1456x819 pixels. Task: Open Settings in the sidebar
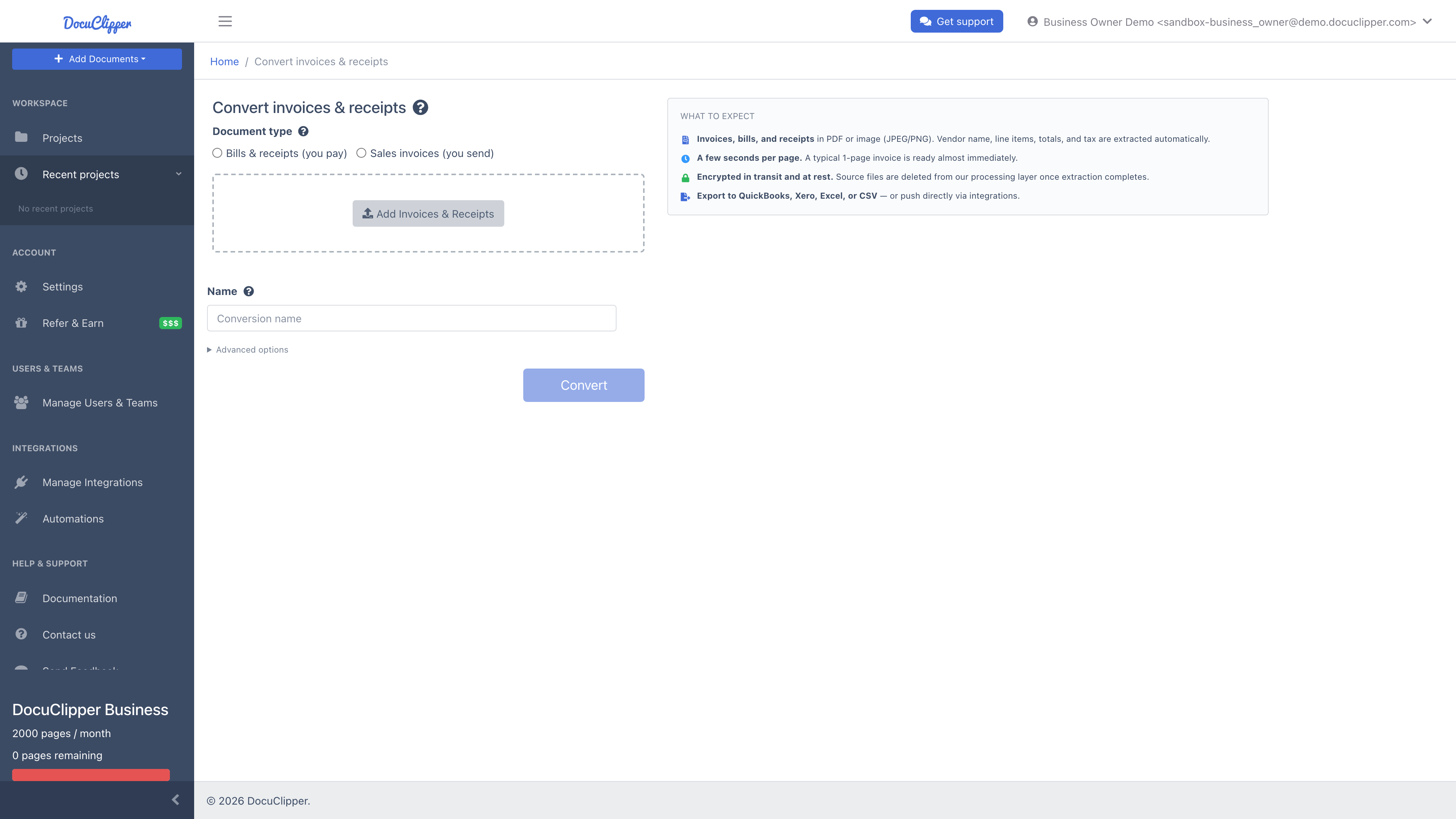(97, 287)
